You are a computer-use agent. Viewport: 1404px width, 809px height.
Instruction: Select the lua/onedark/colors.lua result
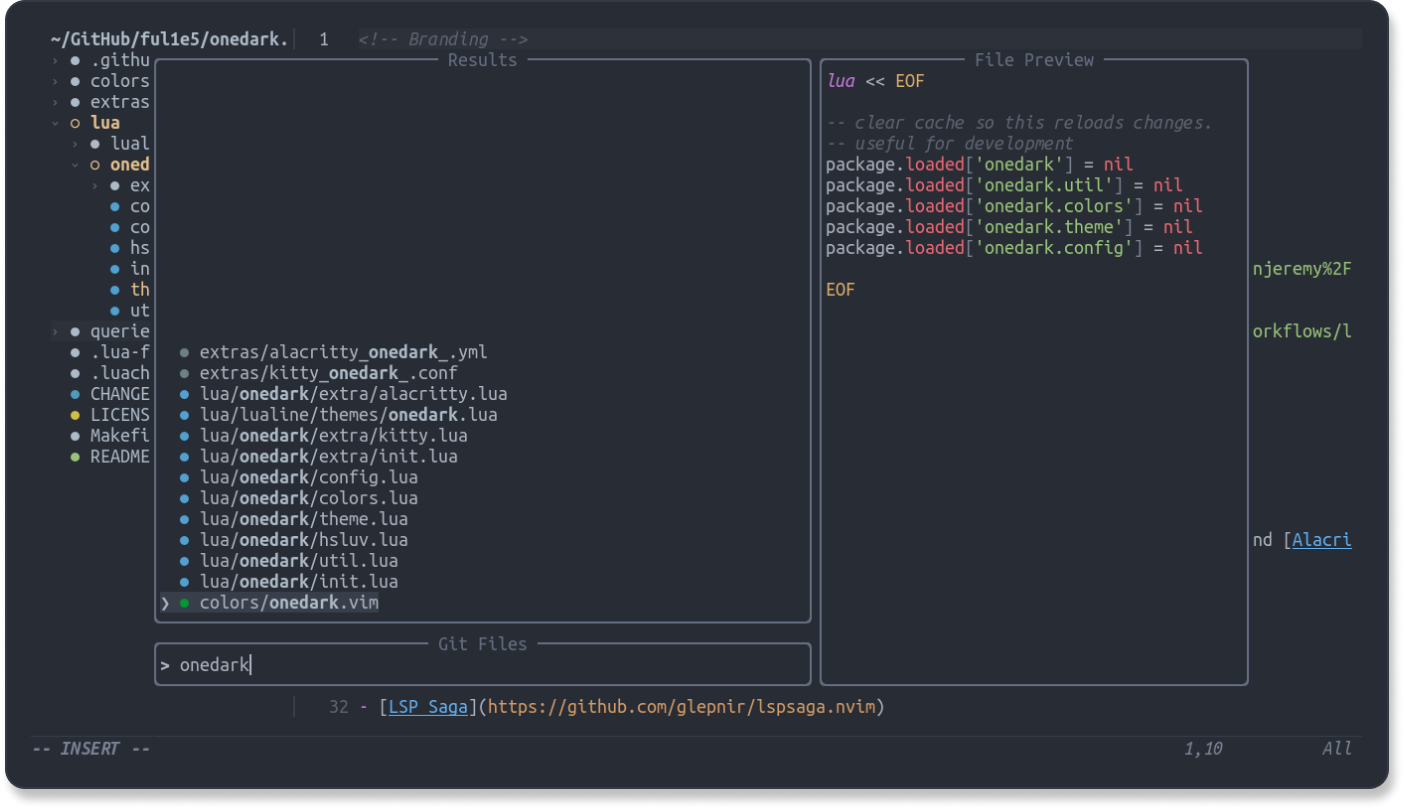[x=309, y=498]
